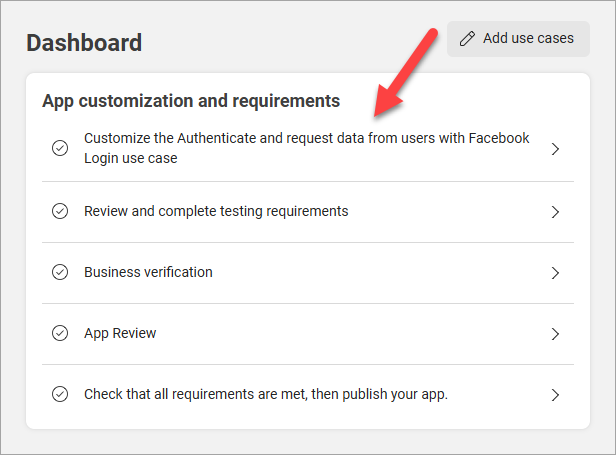Image resolution: width=616 pixels, height=455 pixels.
Task: Click the pencil icon in Add use cases
Action: click(x=467, y=39)
